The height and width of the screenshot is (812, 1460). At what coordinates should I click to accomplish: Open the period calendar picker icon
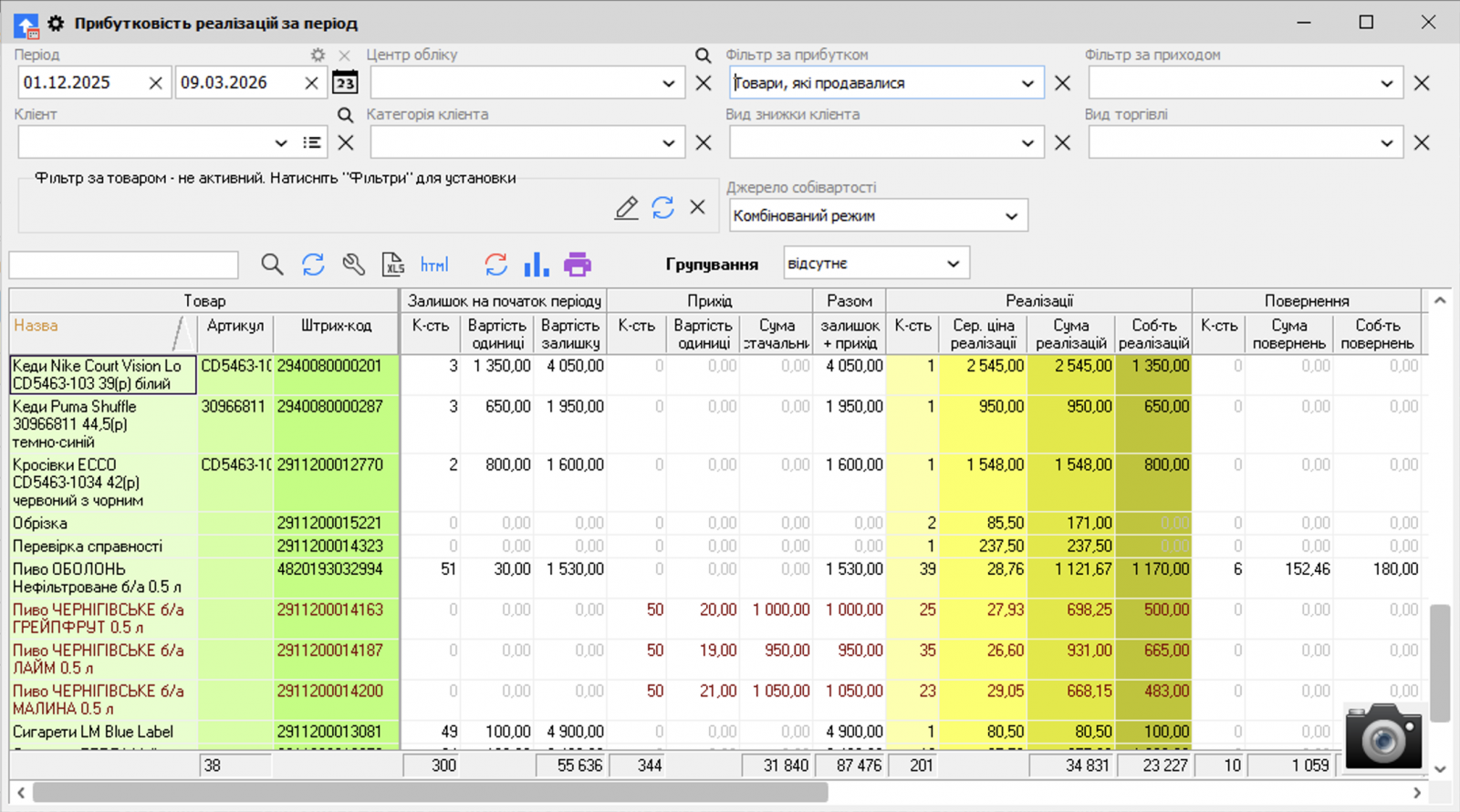pos(344,83)
